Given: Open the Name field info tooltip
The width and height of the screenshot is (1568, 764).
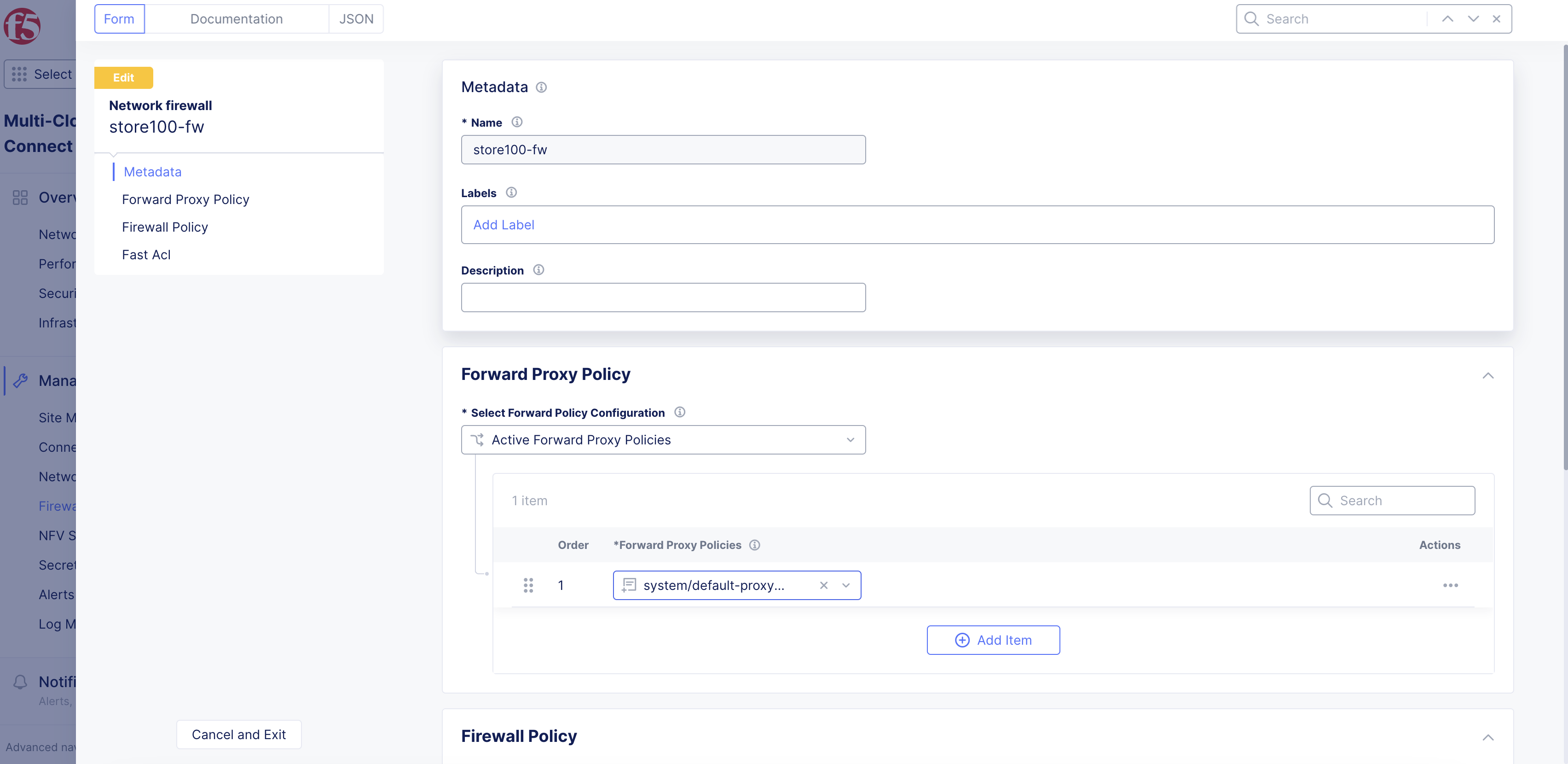Looking at the screenshot, I should (x=517, y=122).
